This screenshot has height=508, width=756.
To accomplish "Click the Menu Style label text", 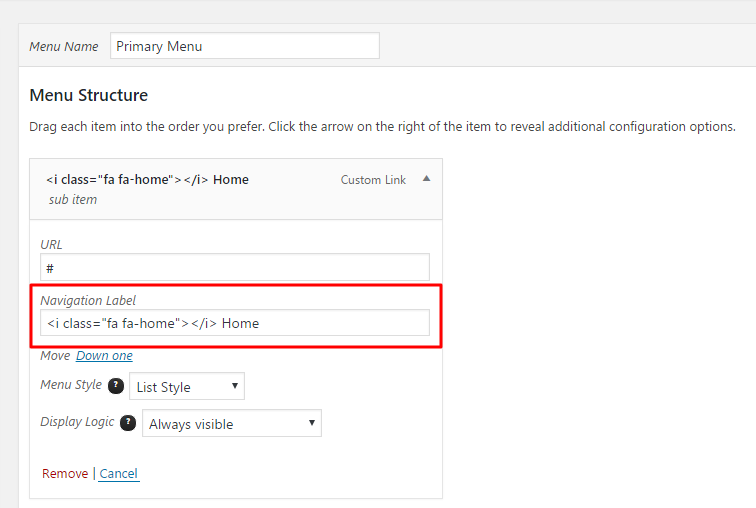I will click(x=70, y=385).
